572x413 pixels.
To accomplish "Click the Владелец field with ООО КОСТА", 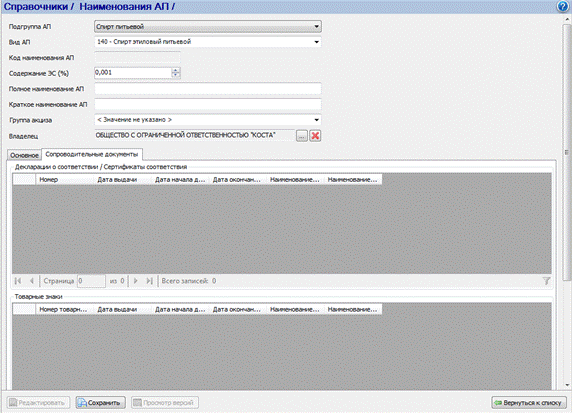I will click(x=195, y=135).
